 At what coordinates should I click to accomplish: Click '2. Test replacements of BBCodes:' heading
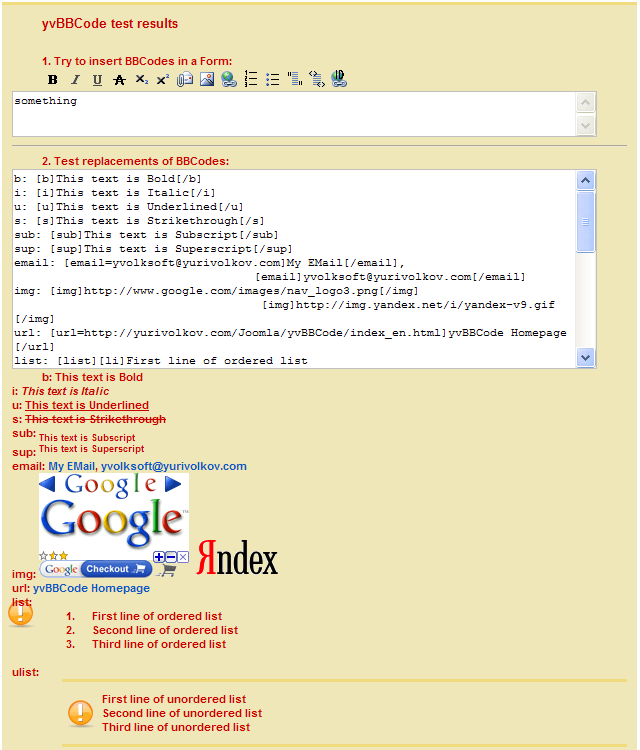pyautogui.click(x=135, y=161)
